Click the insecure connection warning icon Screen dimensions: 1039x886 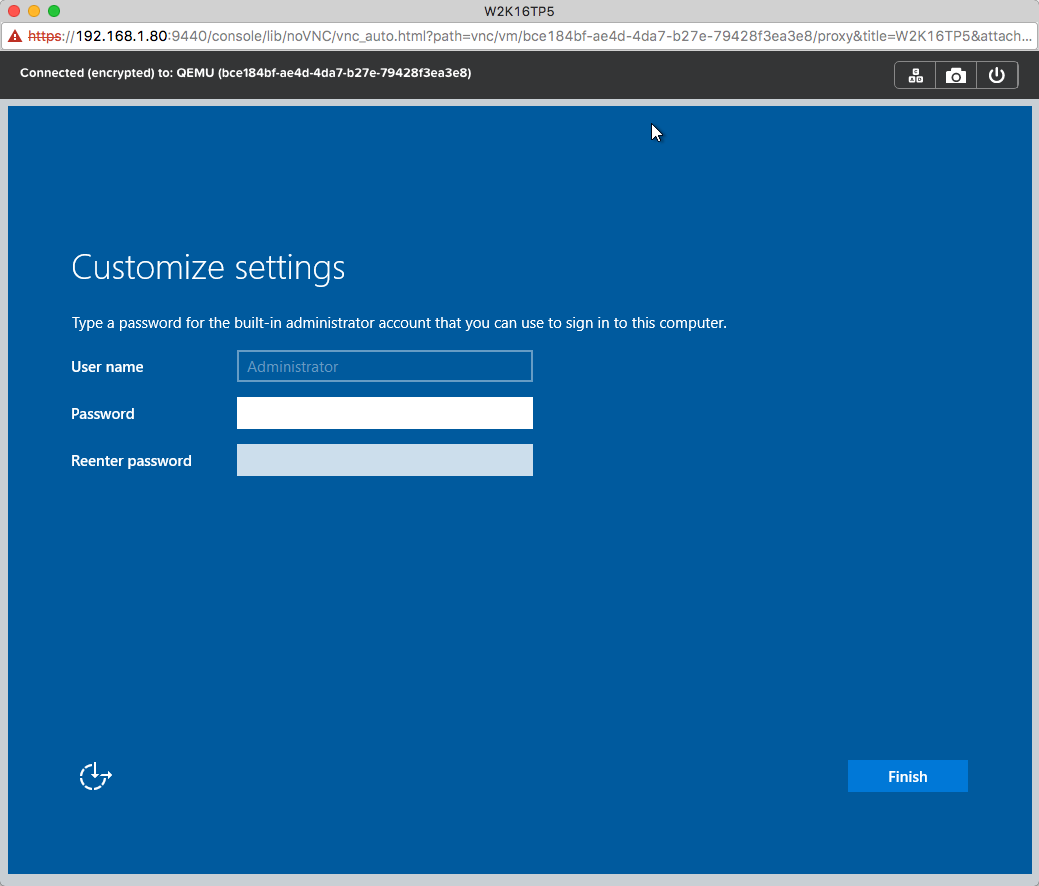15,36
